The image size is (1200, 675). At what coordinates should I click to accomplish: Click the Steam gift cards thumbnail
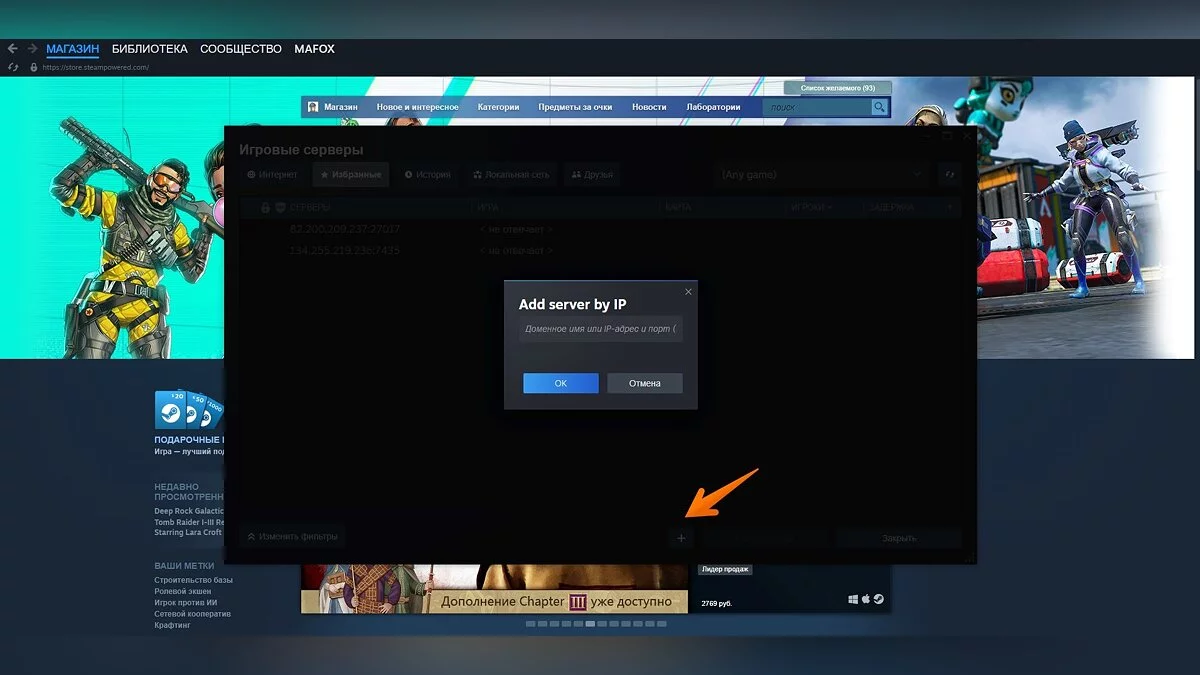coord(189,410)
